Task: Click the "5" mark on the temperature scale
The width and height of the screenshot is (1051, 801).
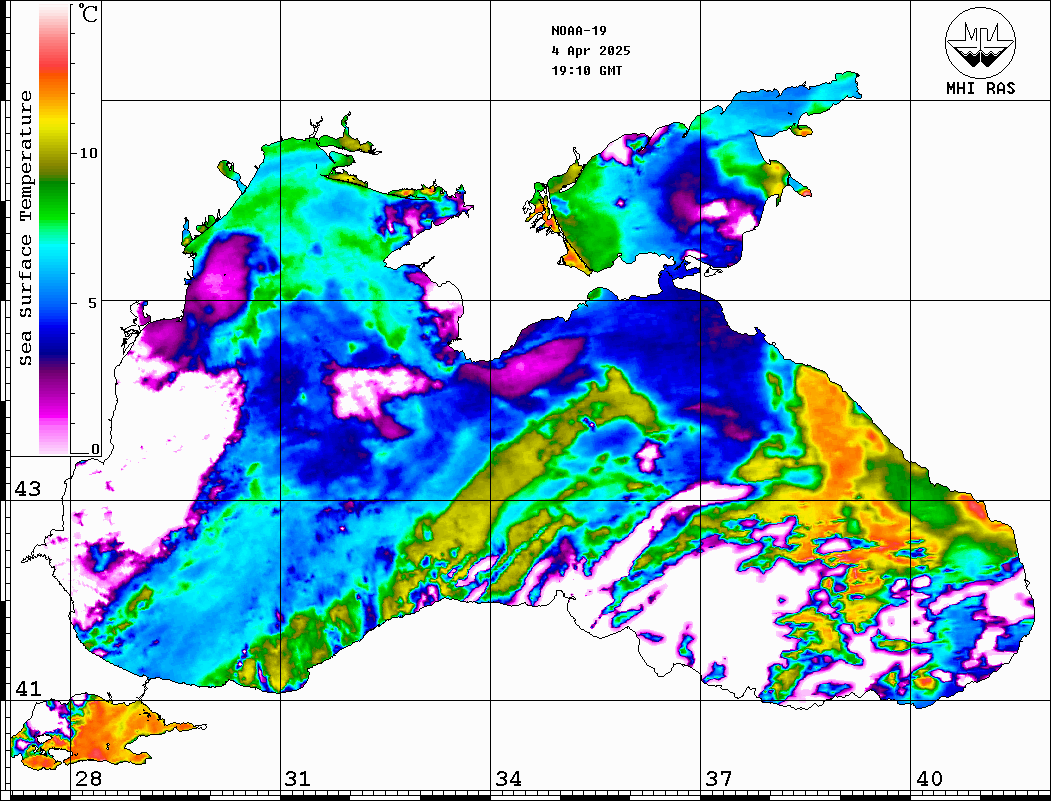Action: tap(93, 303)
